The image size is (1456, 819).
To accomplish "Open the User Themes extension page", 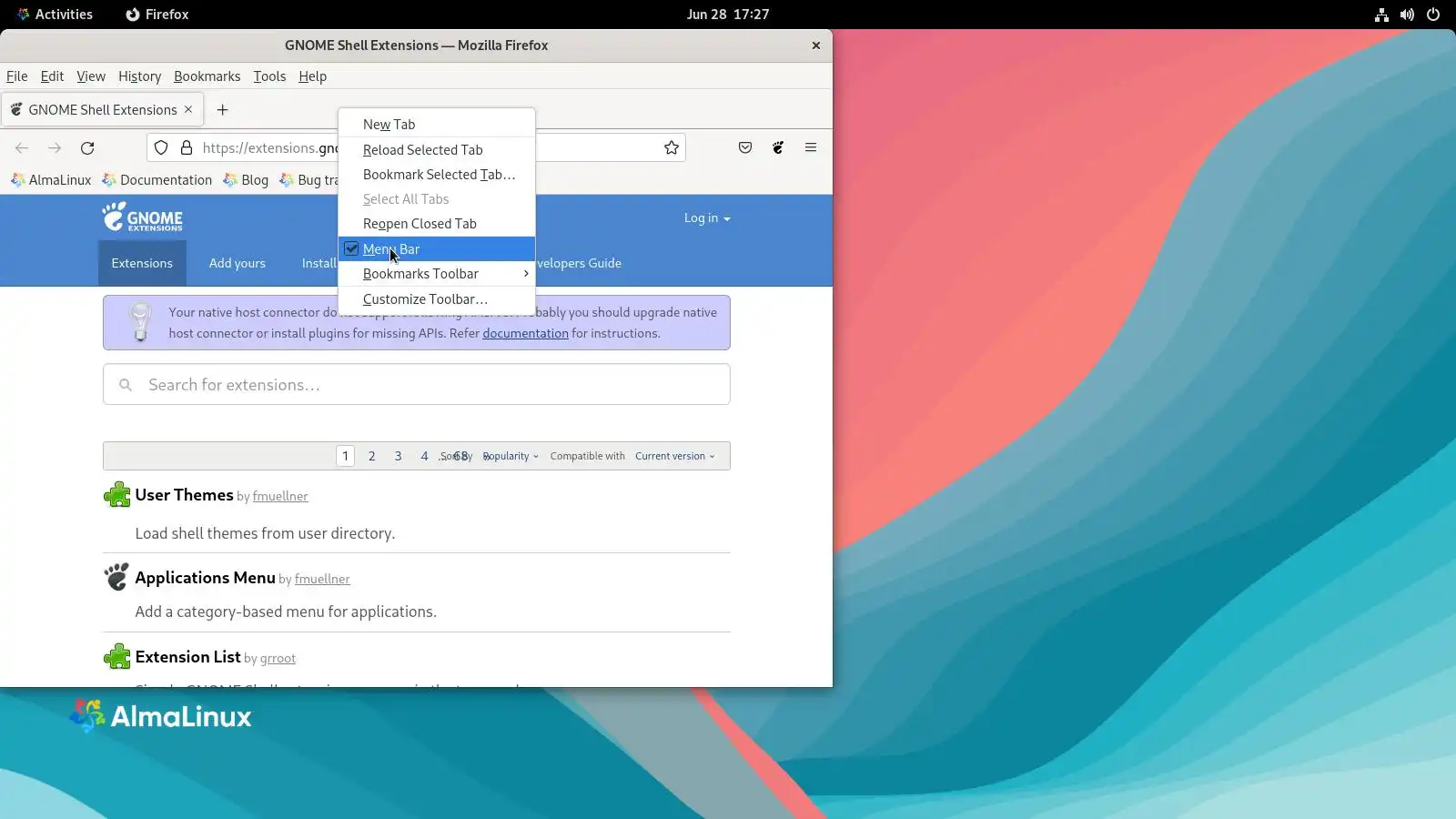I will [x=184, y=495].
